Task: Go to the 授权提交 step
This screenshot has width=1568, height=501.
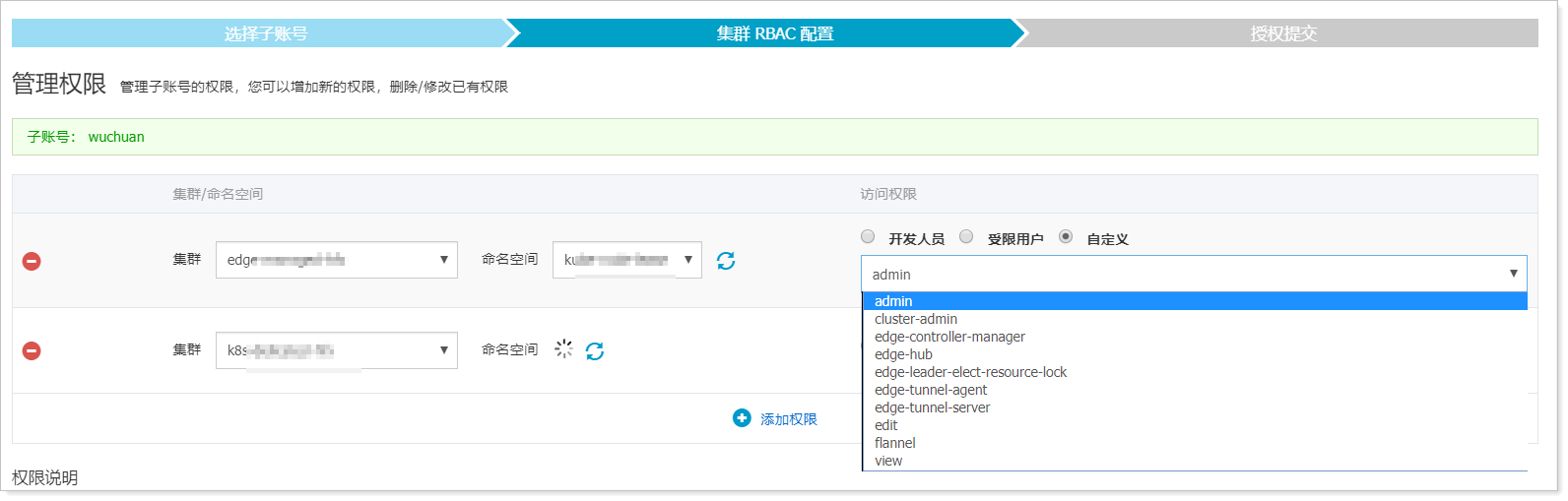Action: [x=1283, y=33]
